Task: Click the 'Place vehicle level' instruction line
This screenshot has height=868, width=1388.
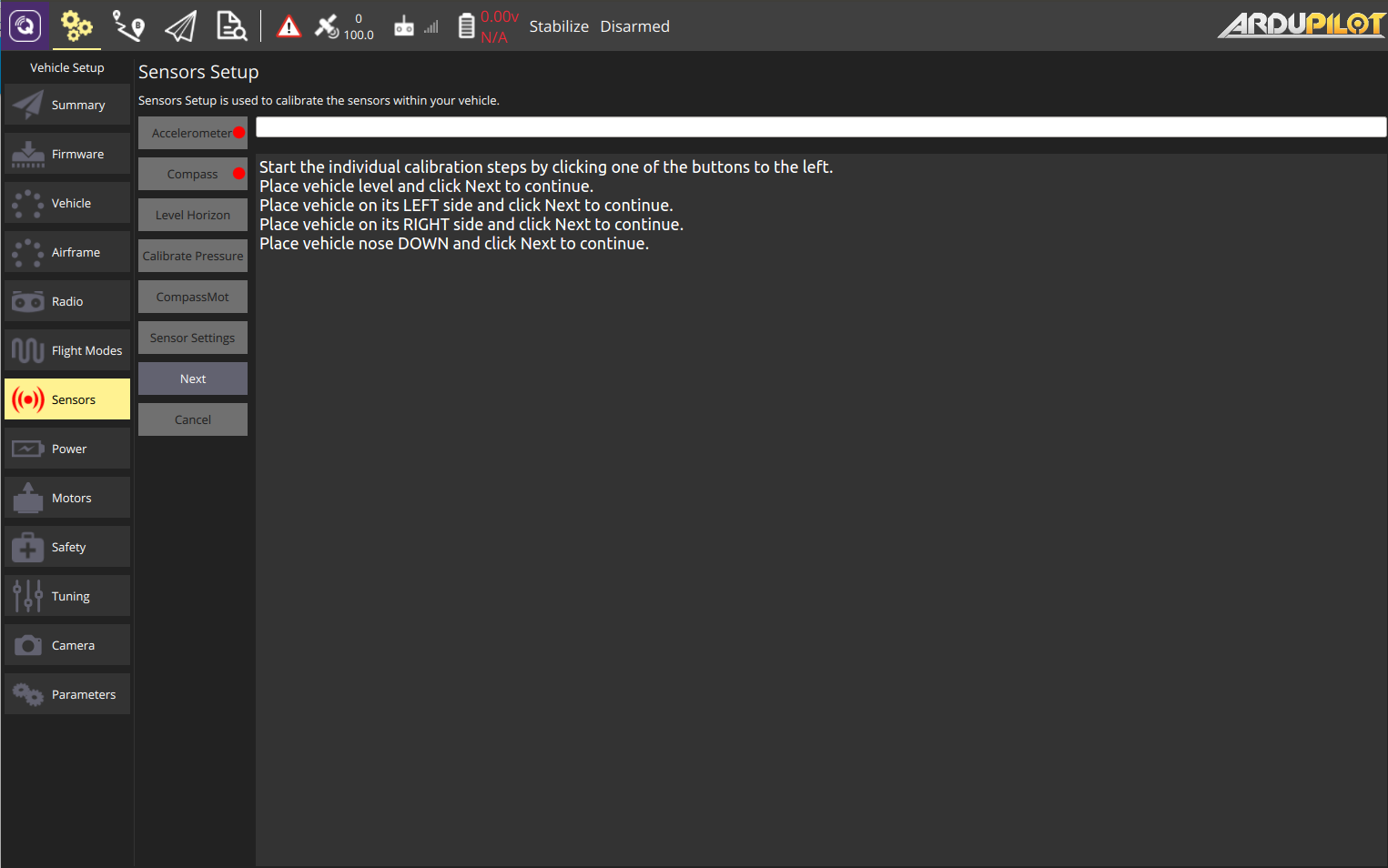Action: (426, 186)
